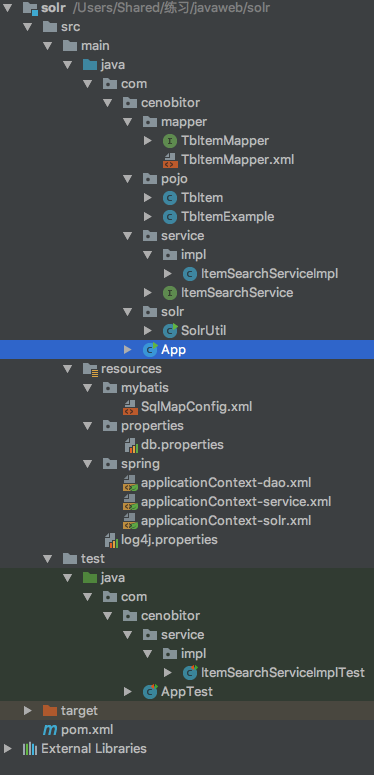Select the pojo package label
The image size is (374, 775).
(174, 179)
